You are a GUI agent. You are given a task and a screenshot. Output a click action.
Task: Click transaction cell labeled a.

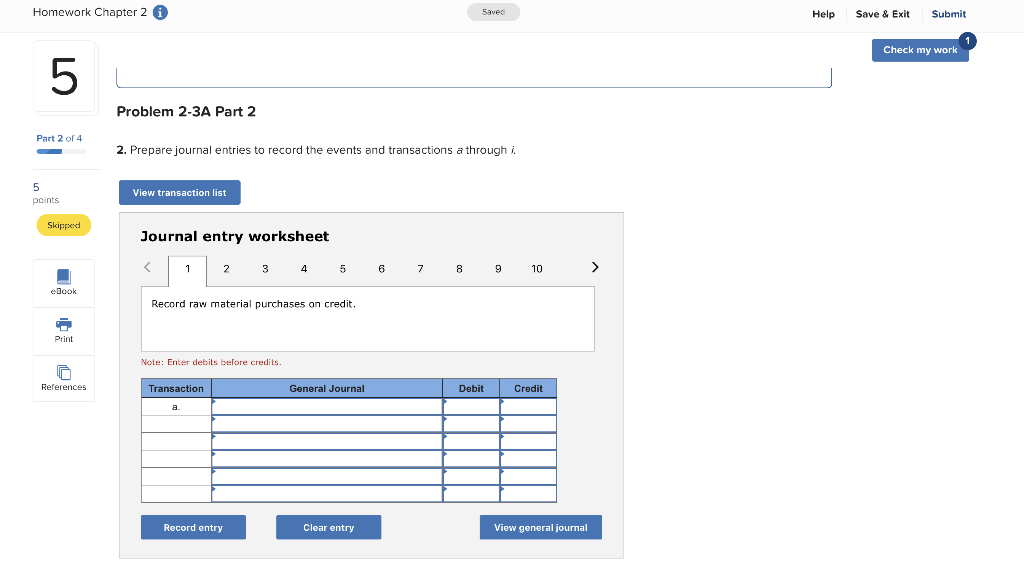(x=176, y=407)
